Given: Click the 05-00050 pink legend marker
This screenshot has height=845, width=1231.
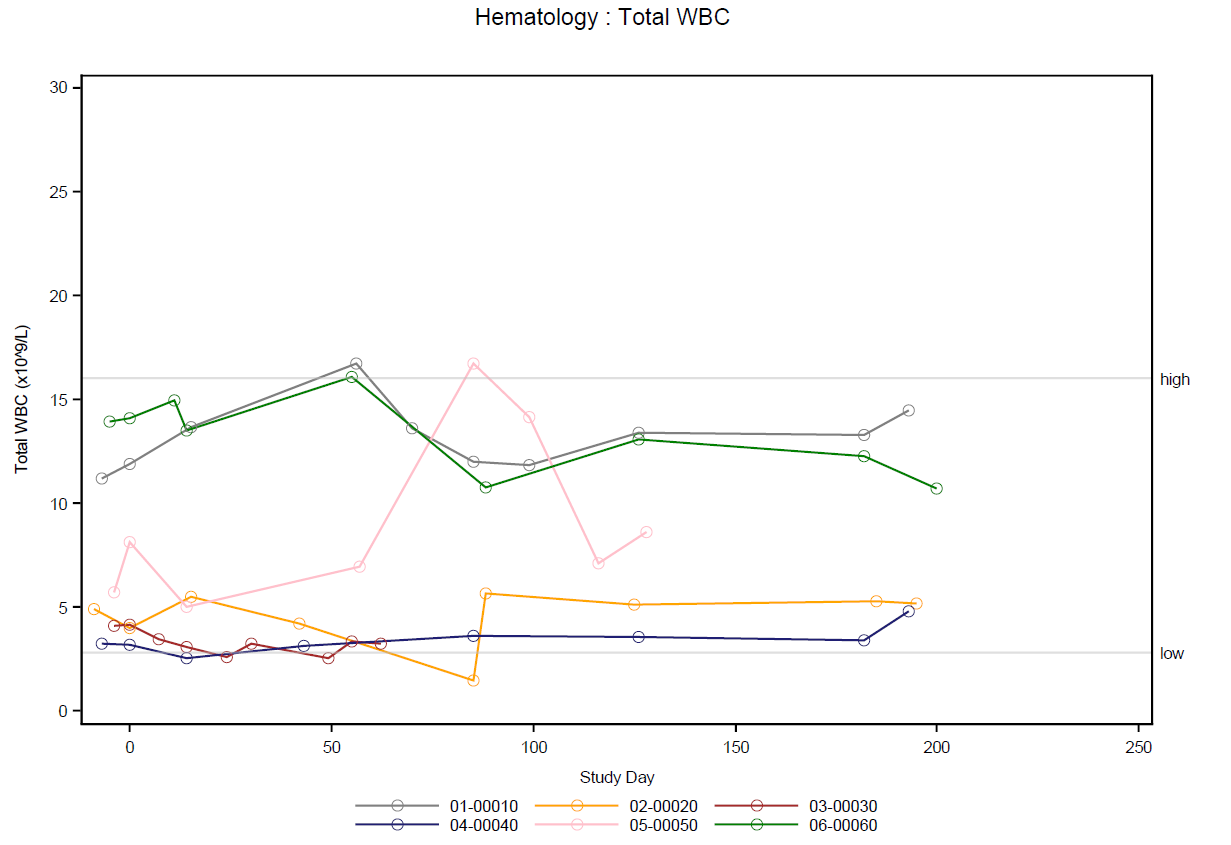Looking at the screenshot, I should click(x=577, y=825).
